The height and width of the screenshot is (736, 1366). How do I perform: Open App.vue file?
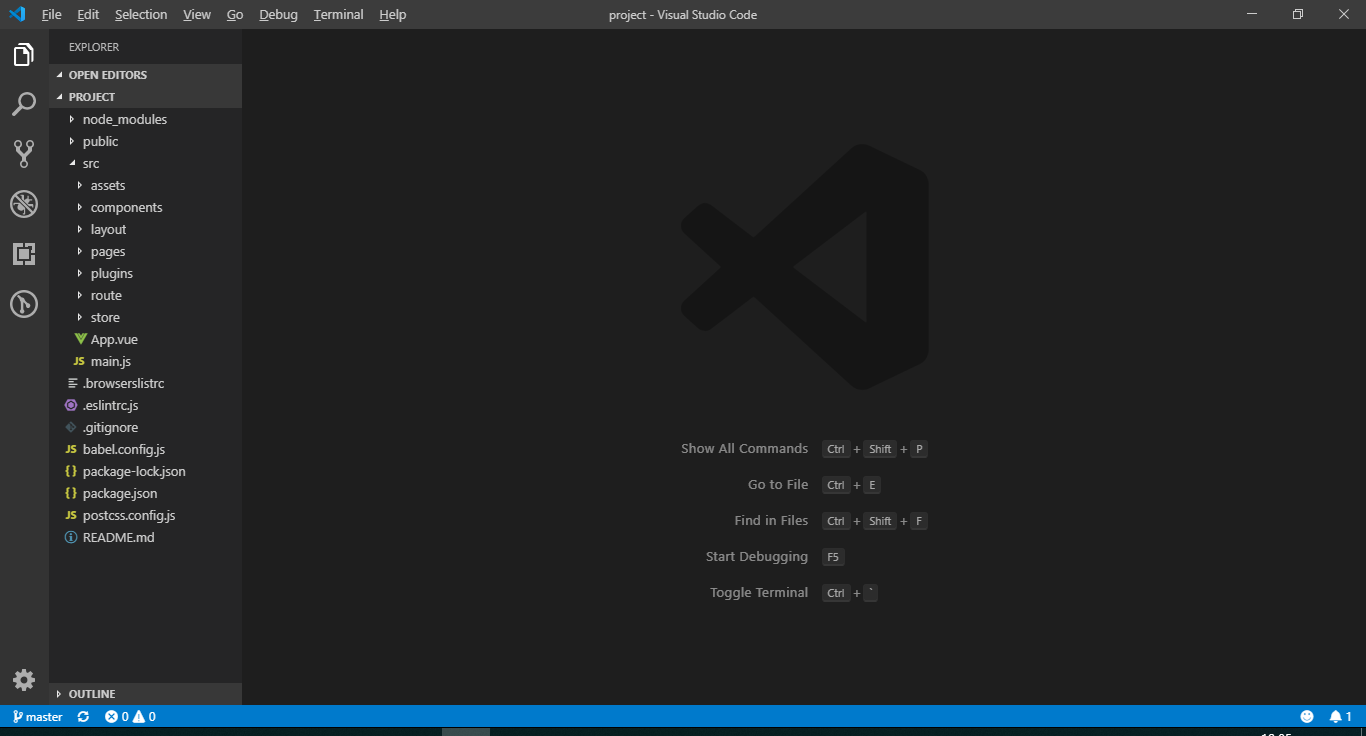coord(145,339)
